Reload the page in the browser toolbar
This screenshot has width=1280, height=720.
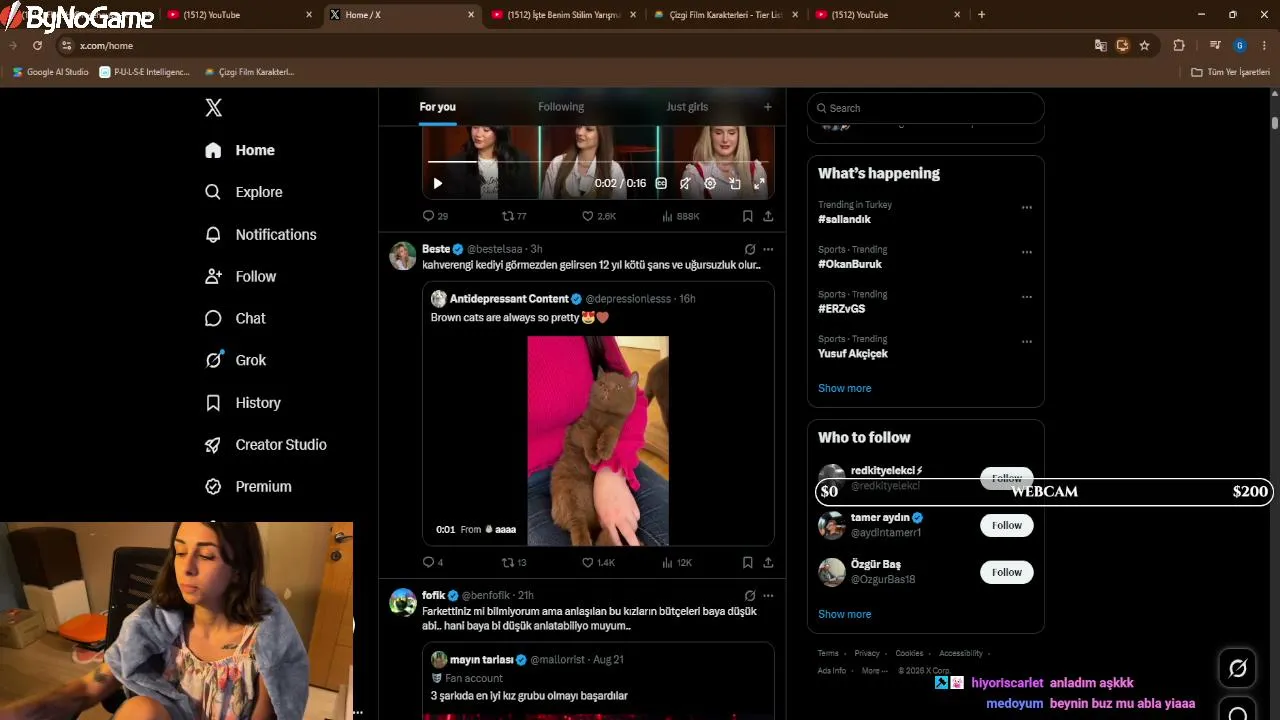coord(37,45)
